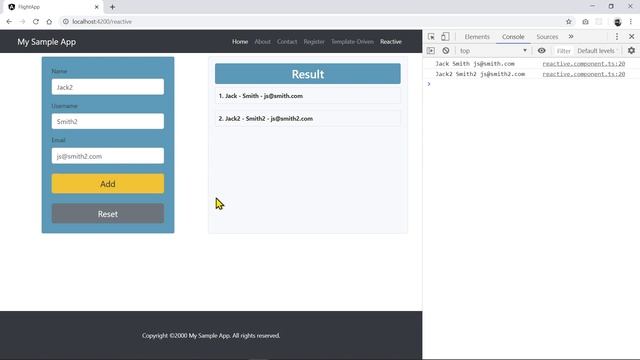Close the FlightApp browser tab
The height and width of the screenshot is (360, 640).
tap(97, 7)
